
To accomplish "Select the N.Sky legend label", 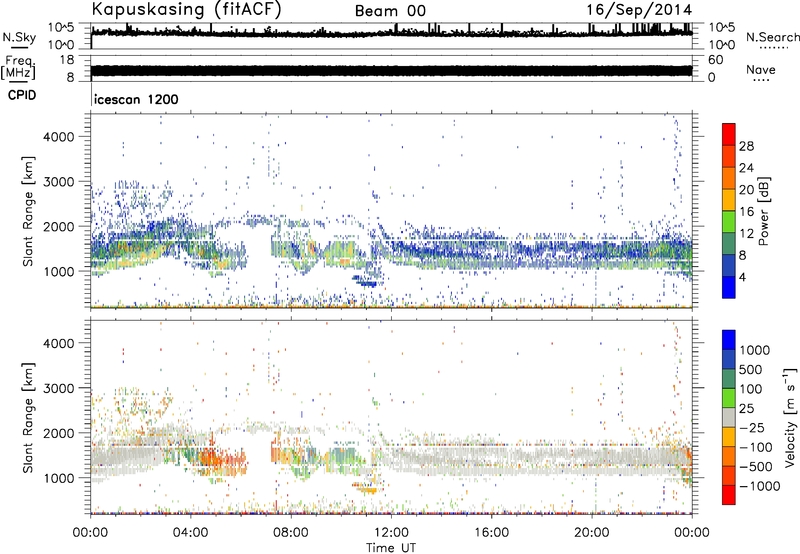I will (x=19, y=37).
